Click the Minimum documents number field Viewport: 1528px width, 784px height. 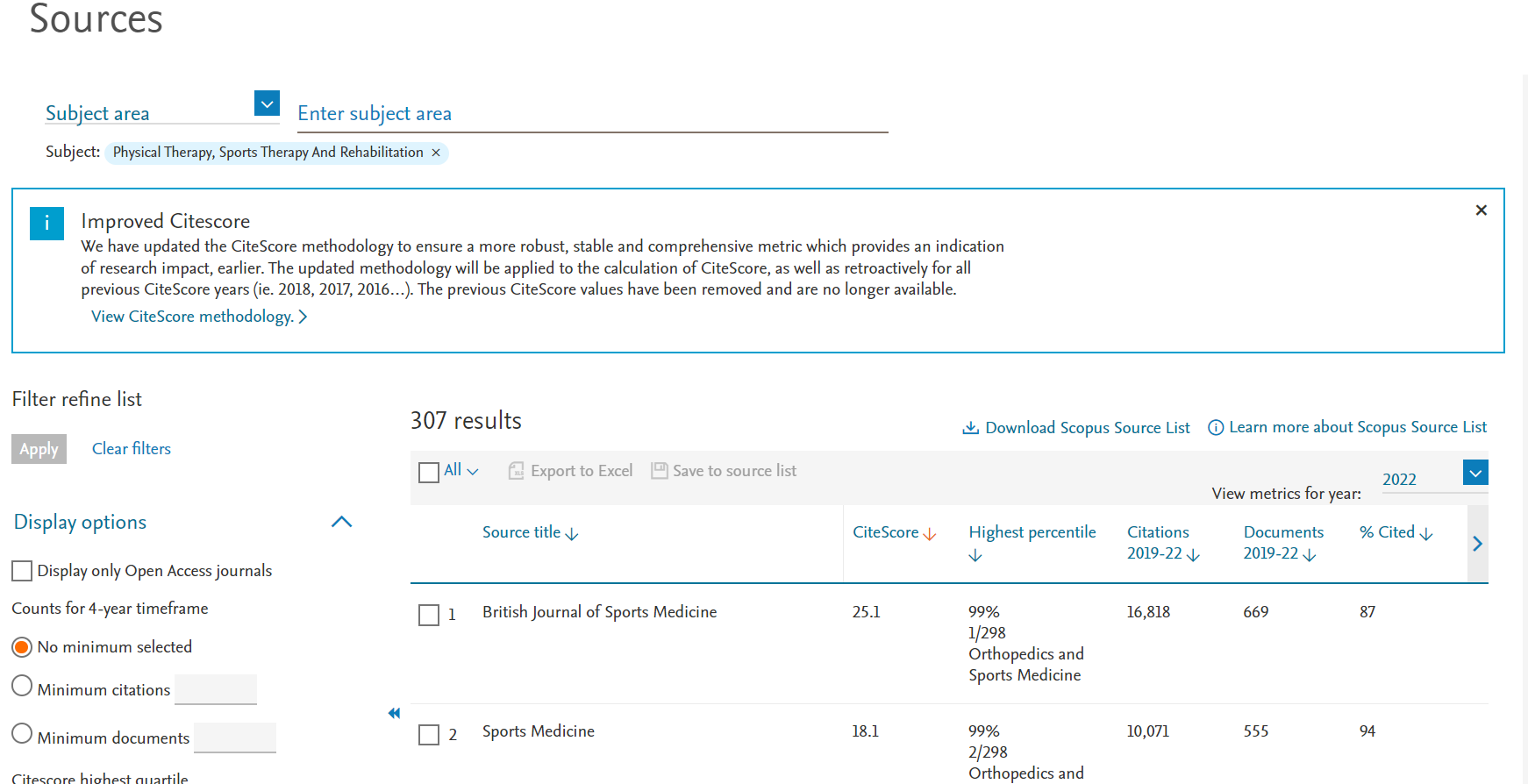tap(235, 738)
